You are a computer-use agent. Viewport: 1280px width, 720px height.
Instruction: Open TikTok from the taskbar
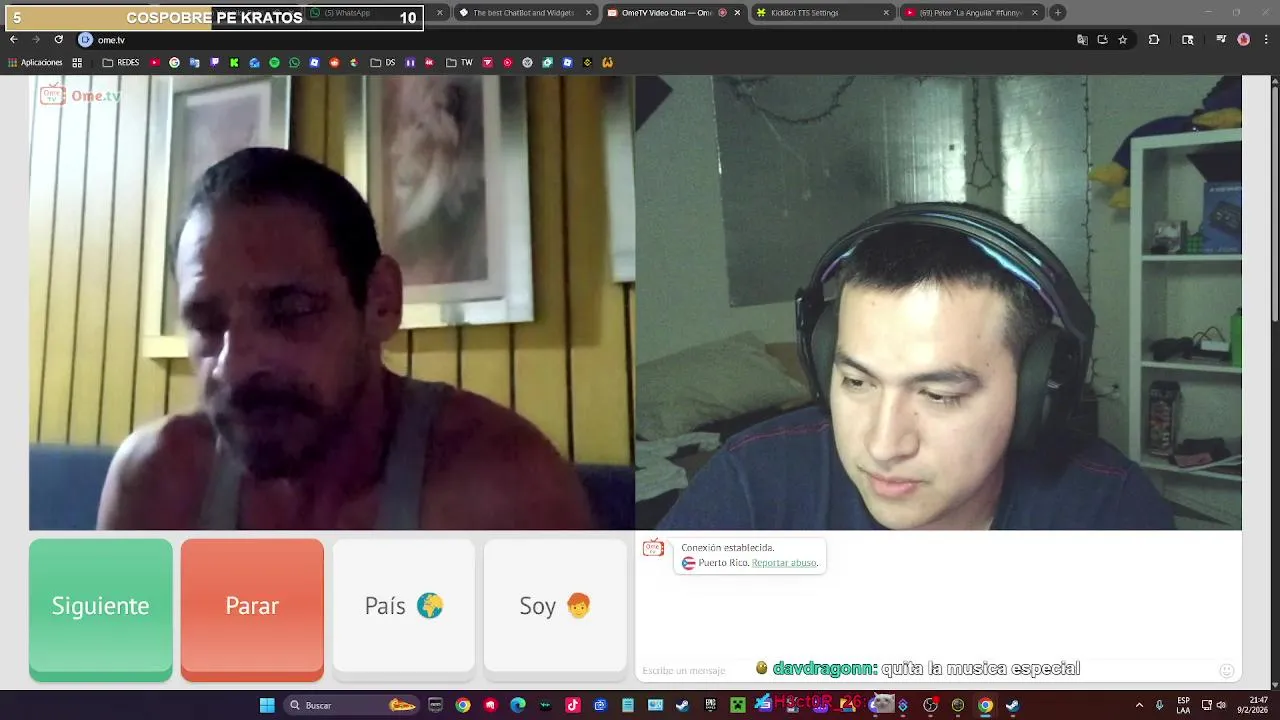(572, 705)
